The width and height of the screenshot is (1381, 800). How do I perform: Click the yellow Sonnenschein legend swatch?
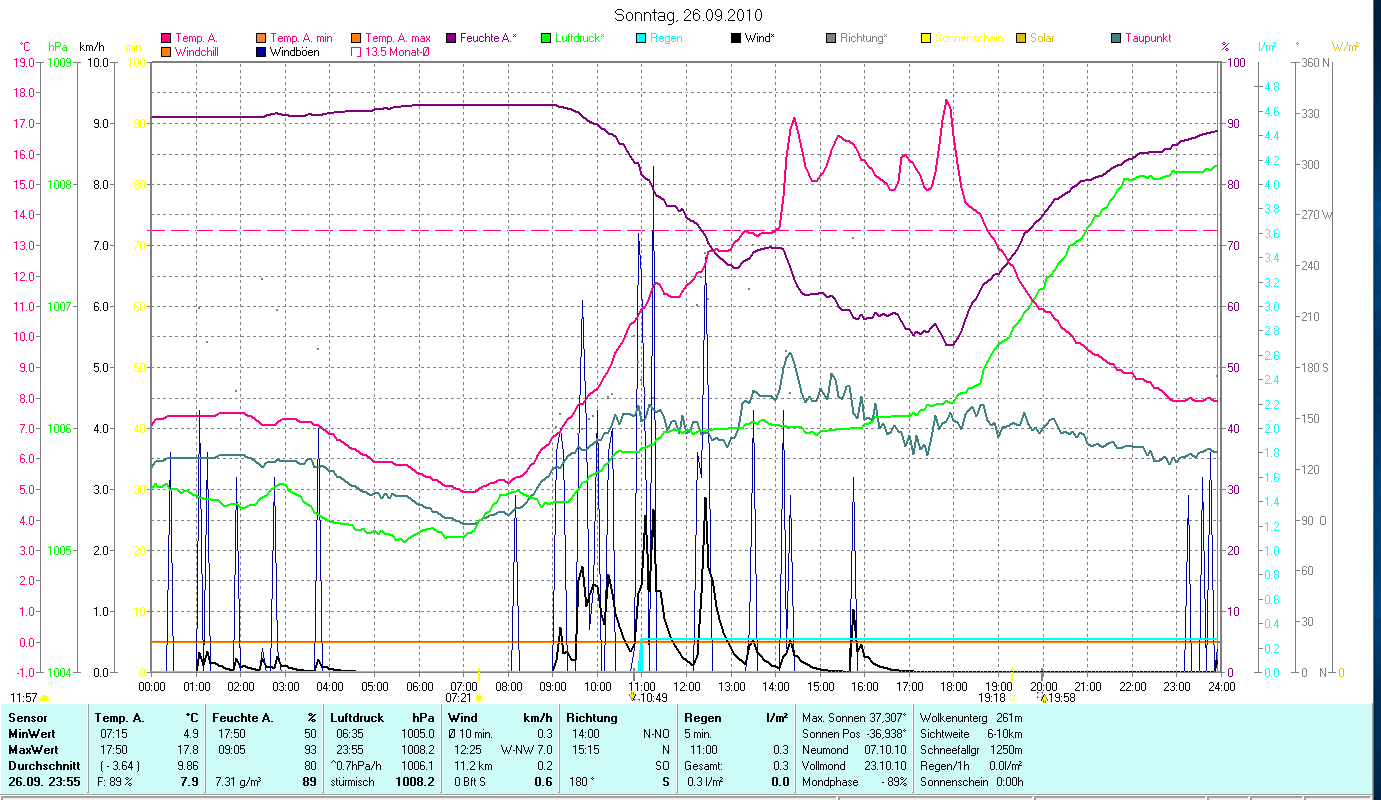[x=926, y=38]
